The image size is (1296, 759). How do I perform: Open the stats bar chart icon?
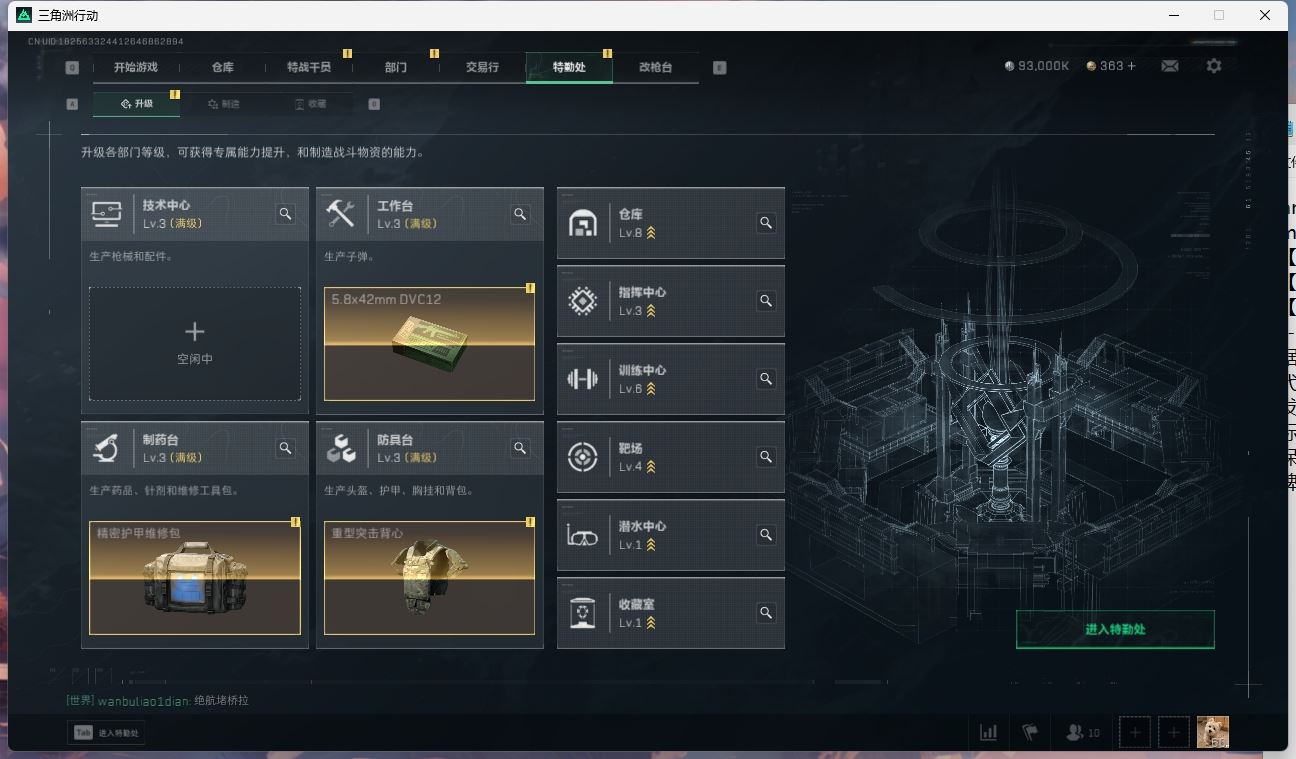989,732
